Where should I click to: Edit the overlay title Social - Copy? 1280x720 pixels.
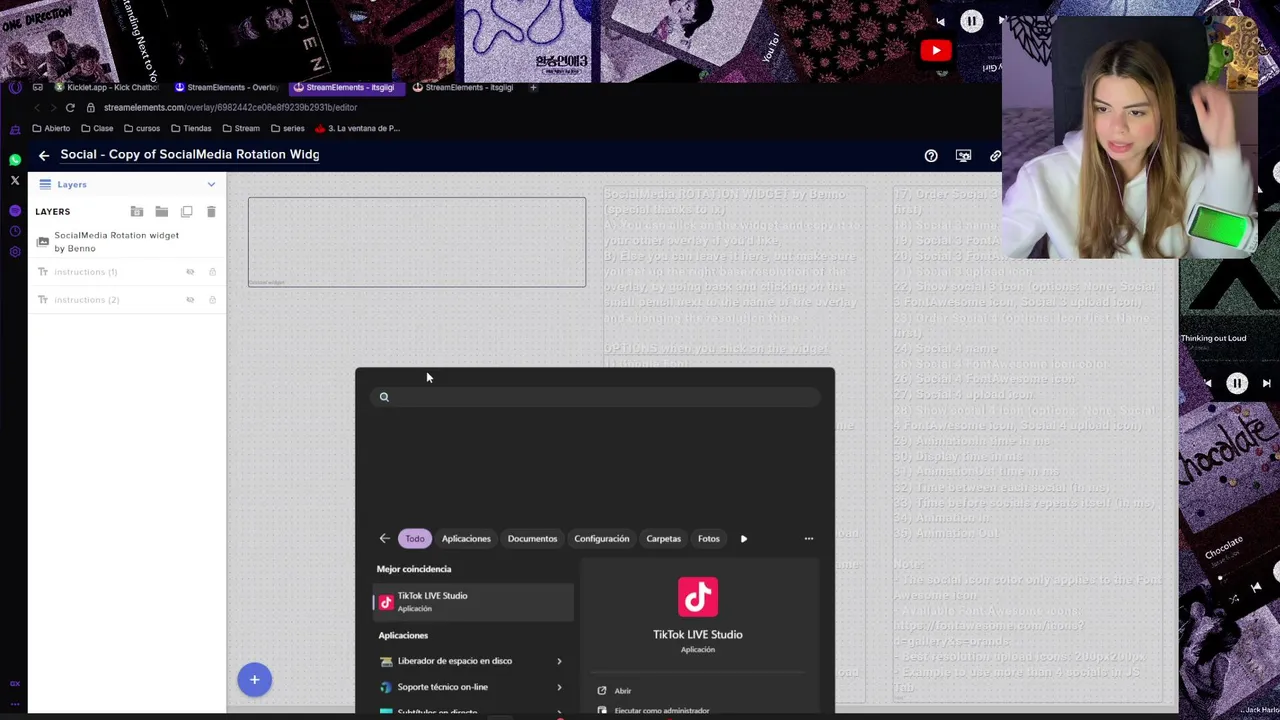pos(190,155)
